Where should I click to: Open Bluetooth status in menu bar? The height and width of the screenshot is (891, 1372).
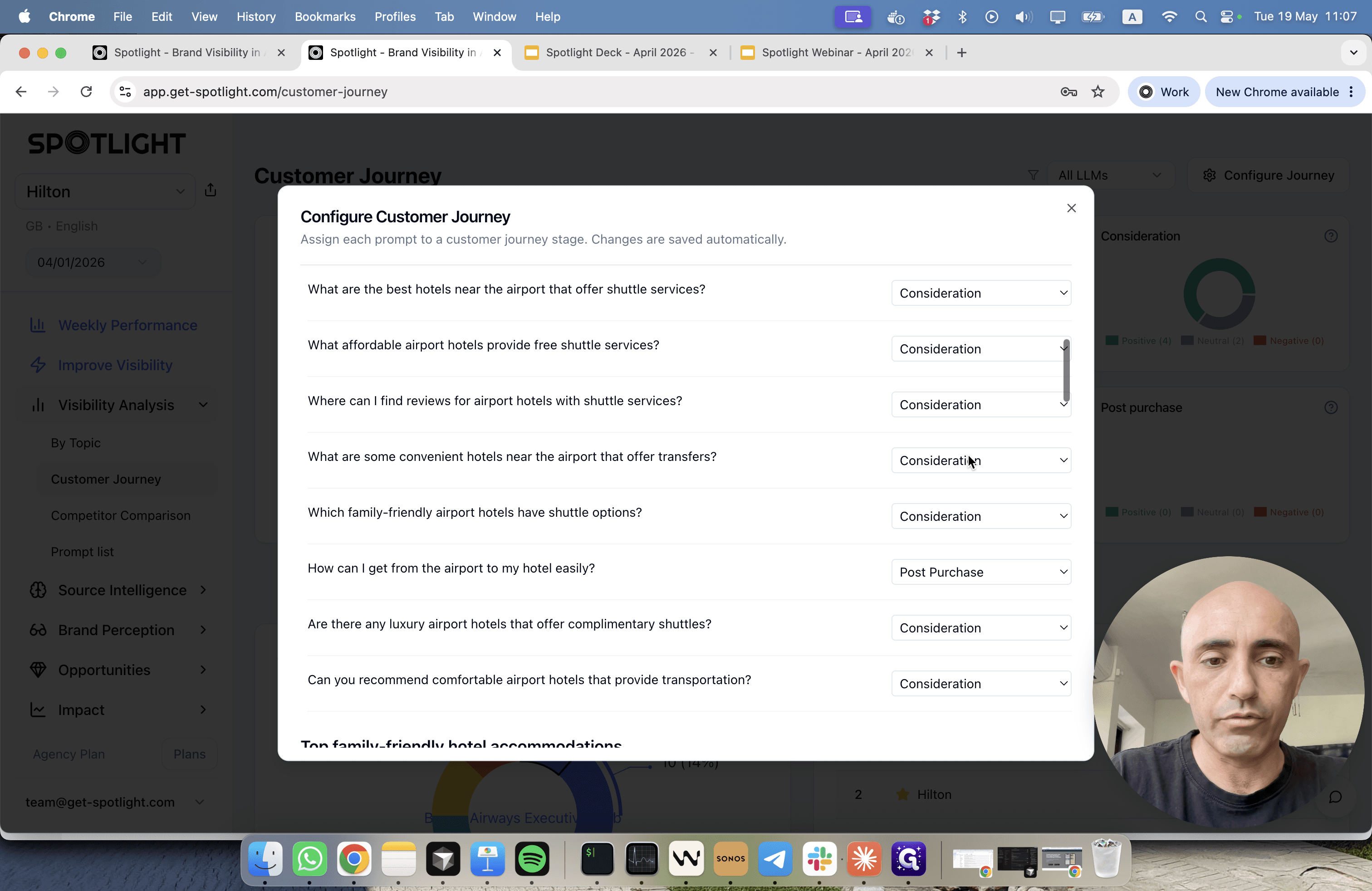pyautogui.click(x=962, y=17)
